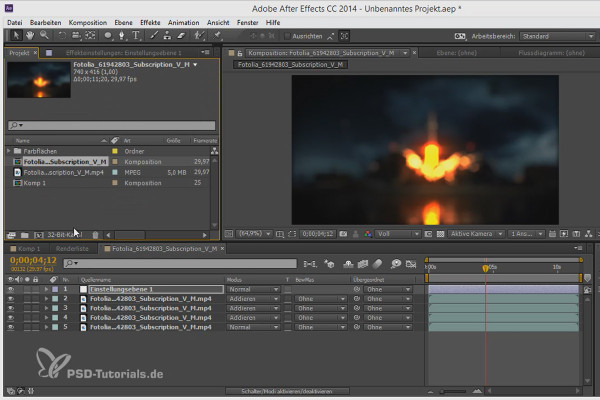Open show channel color icon in viewer
Image resolution: width=600 pixels, height=400 pixels.
pos(368,234)
